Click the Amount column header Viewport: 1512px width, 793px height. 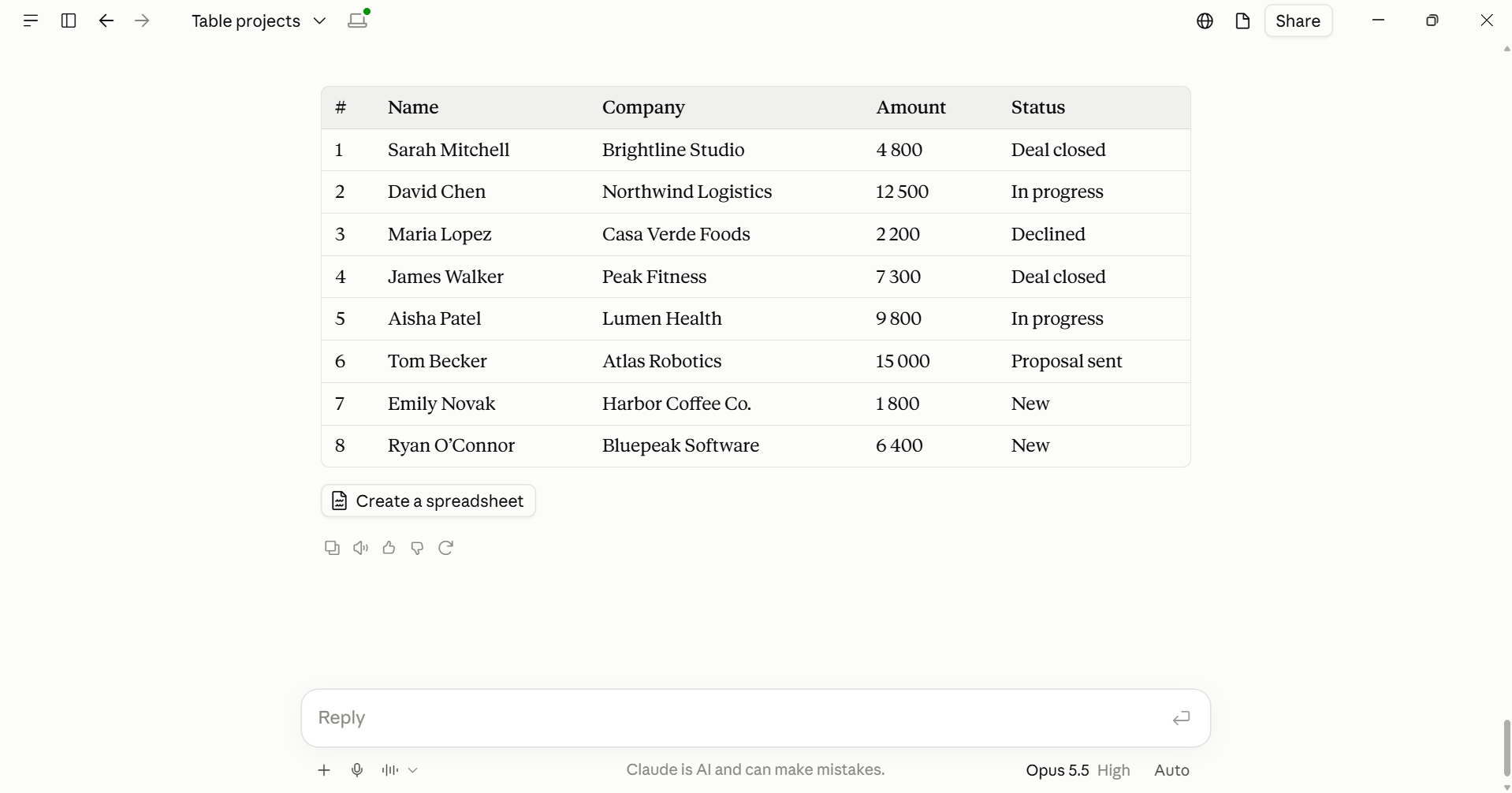point(911,108)
